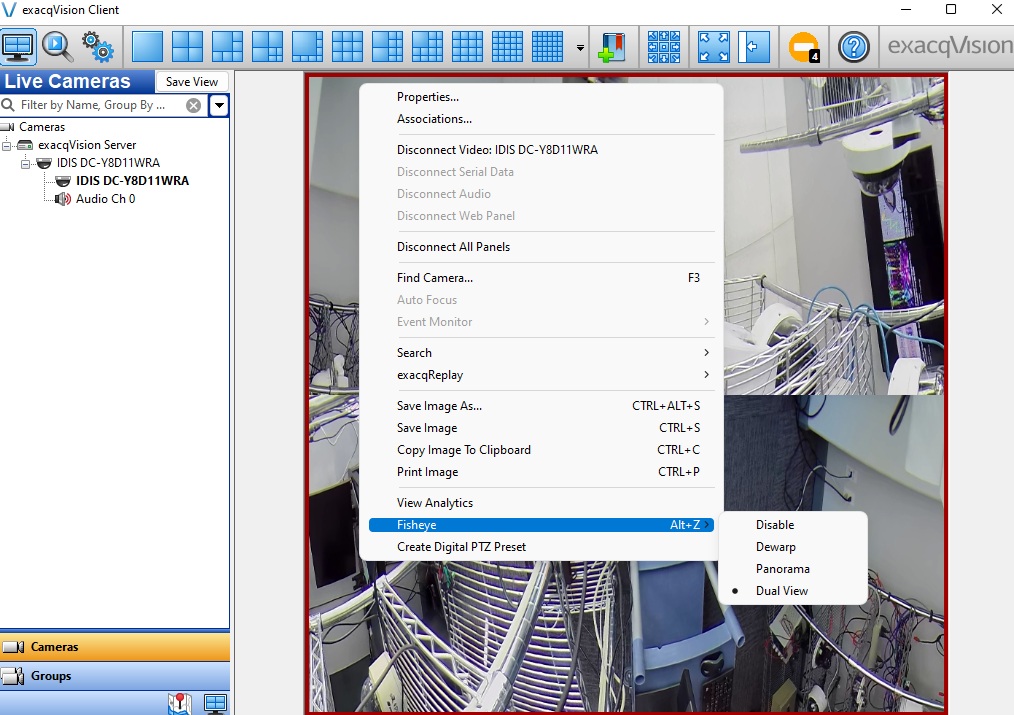Image resolution: width=1014 pixels, height=715 pixels.
Task: Select 2x2 four-panel layout
Action: point(188,47)
